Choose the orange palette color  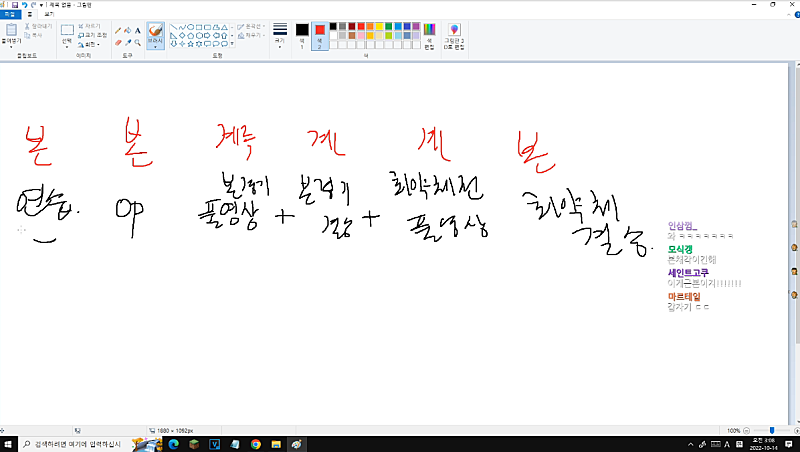(x=370, y=27)
